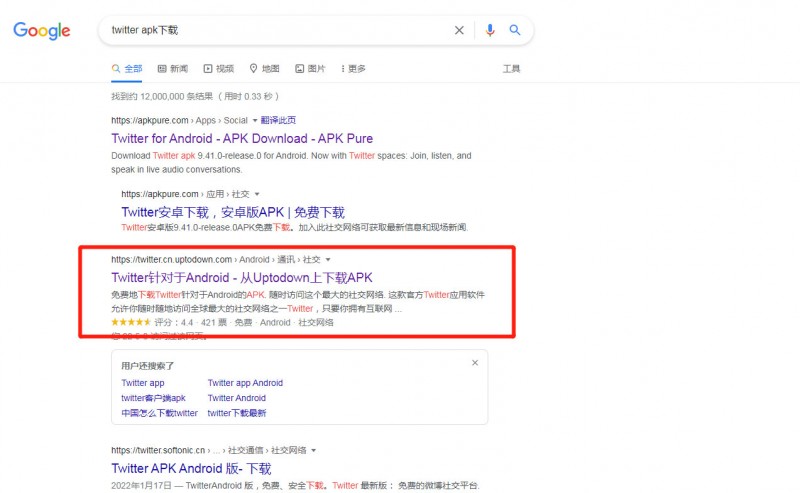The image size is (800, 493).
Task: Expand dropdown arrow beside apkpure Apps › Social
Action: (x=255, y=121)
